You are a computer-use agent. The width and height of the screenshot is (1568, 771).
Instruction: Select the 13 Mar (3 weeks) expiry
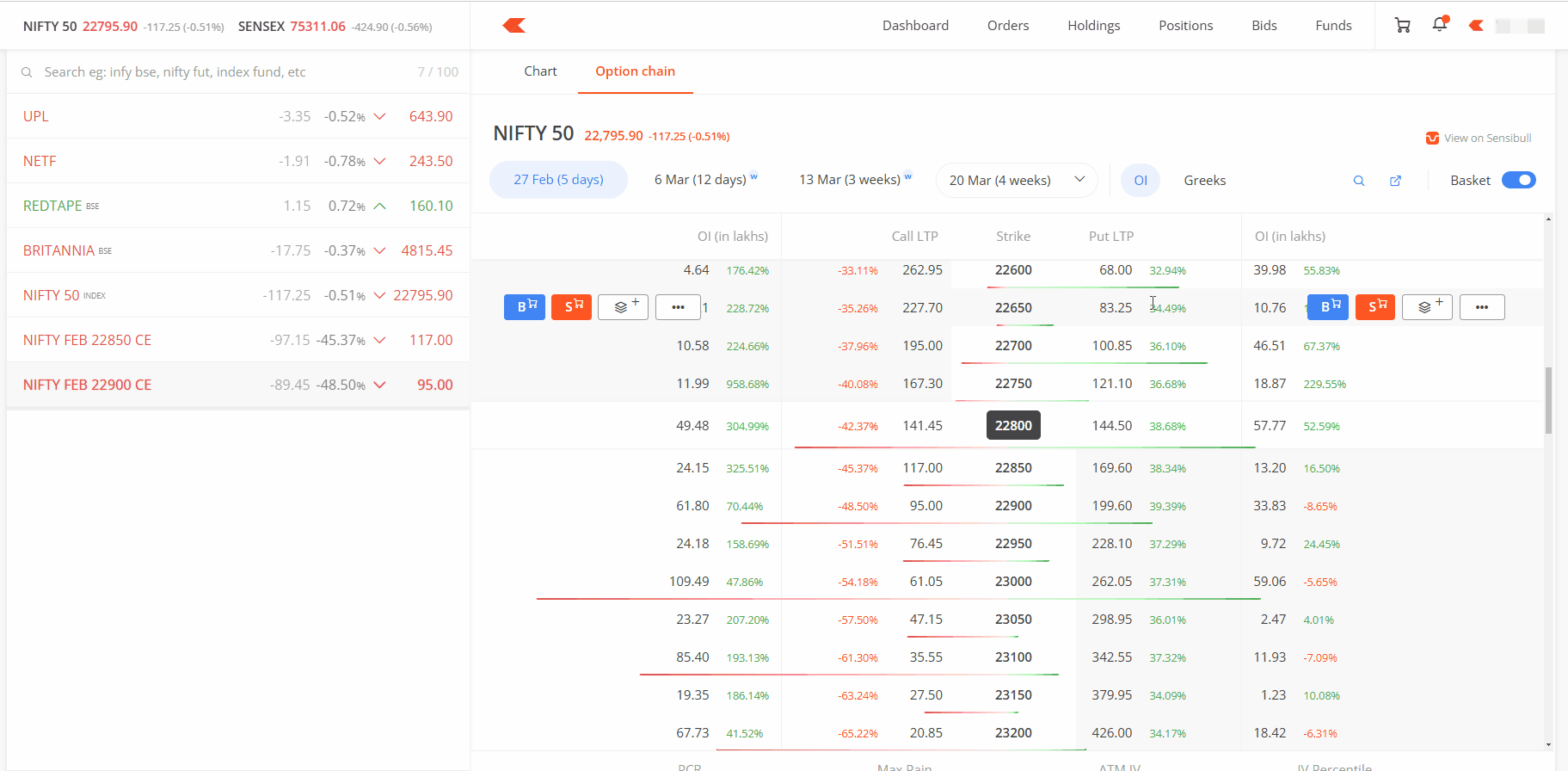[x=855, y=180]
